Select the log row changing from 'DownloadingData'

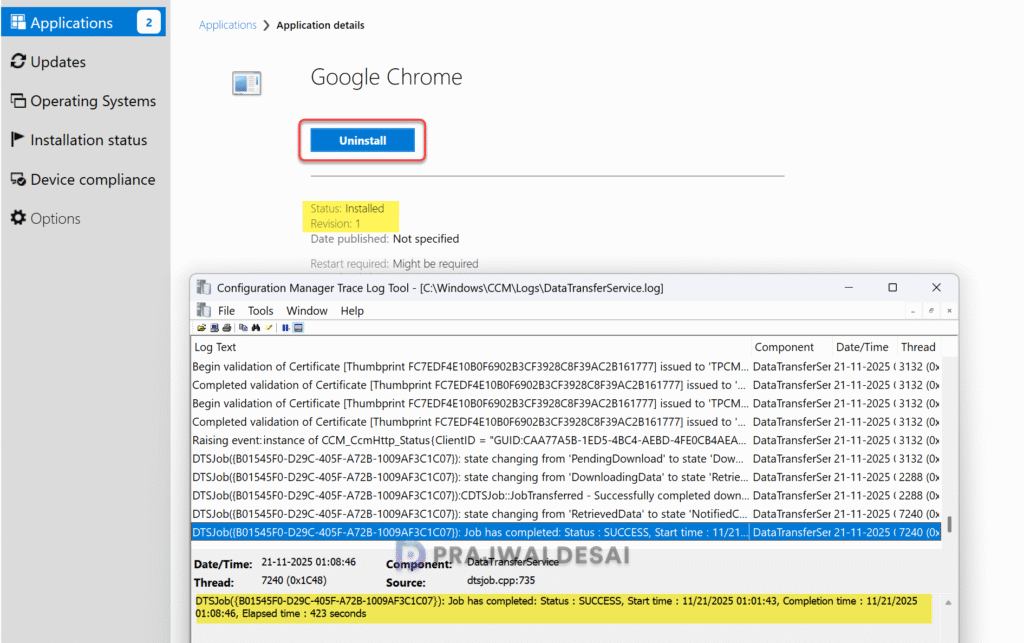click(x=566, y=477)
